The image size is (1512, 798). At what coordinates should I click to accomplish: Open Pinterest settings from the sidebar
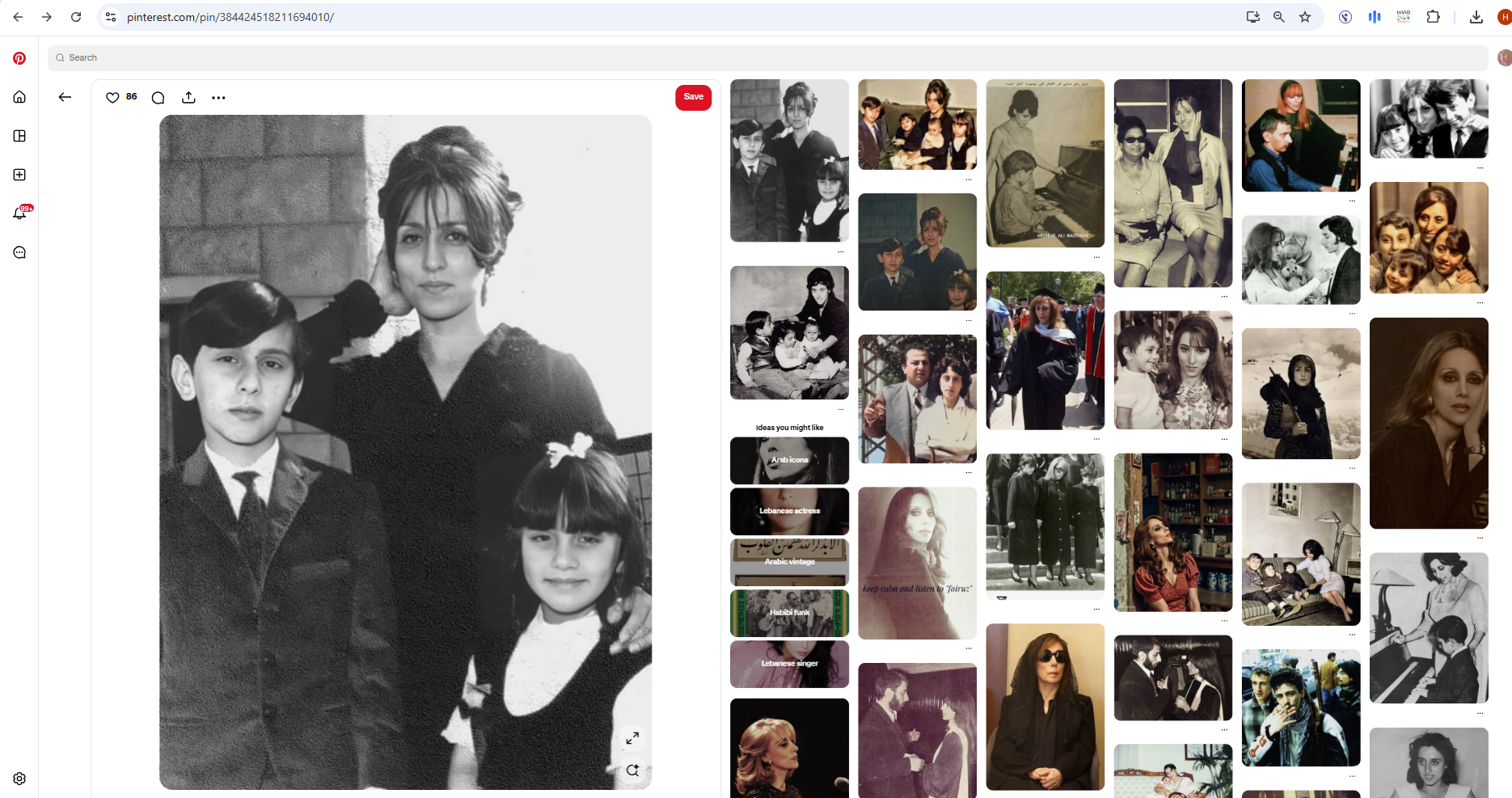(19, 778)
